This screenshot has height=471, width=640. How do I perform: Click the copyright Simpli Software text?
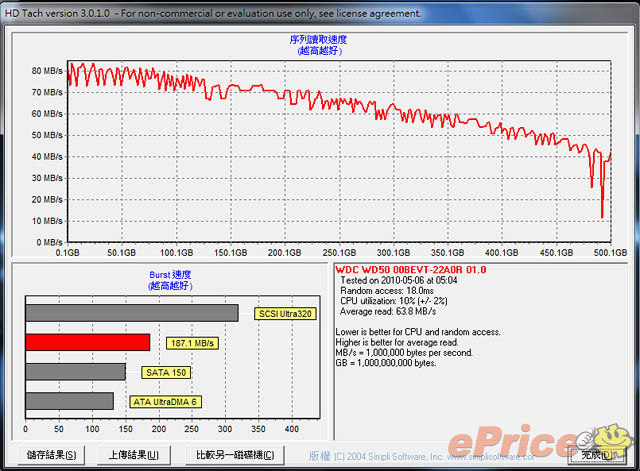pyautogui.click(x=422, y=456)
